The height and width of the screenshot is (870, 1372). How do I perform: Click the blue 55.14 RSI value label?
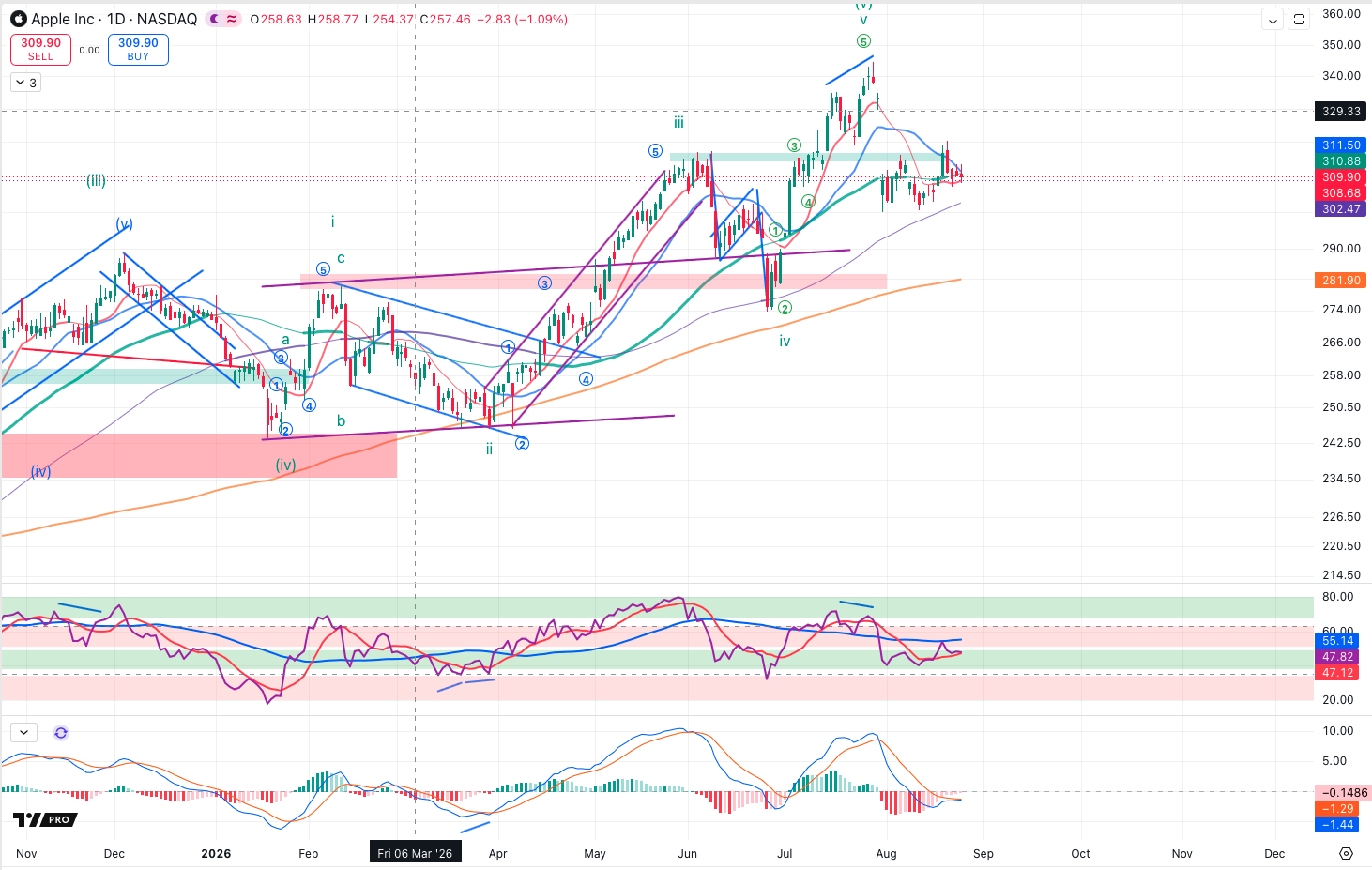pos(1337,641)
